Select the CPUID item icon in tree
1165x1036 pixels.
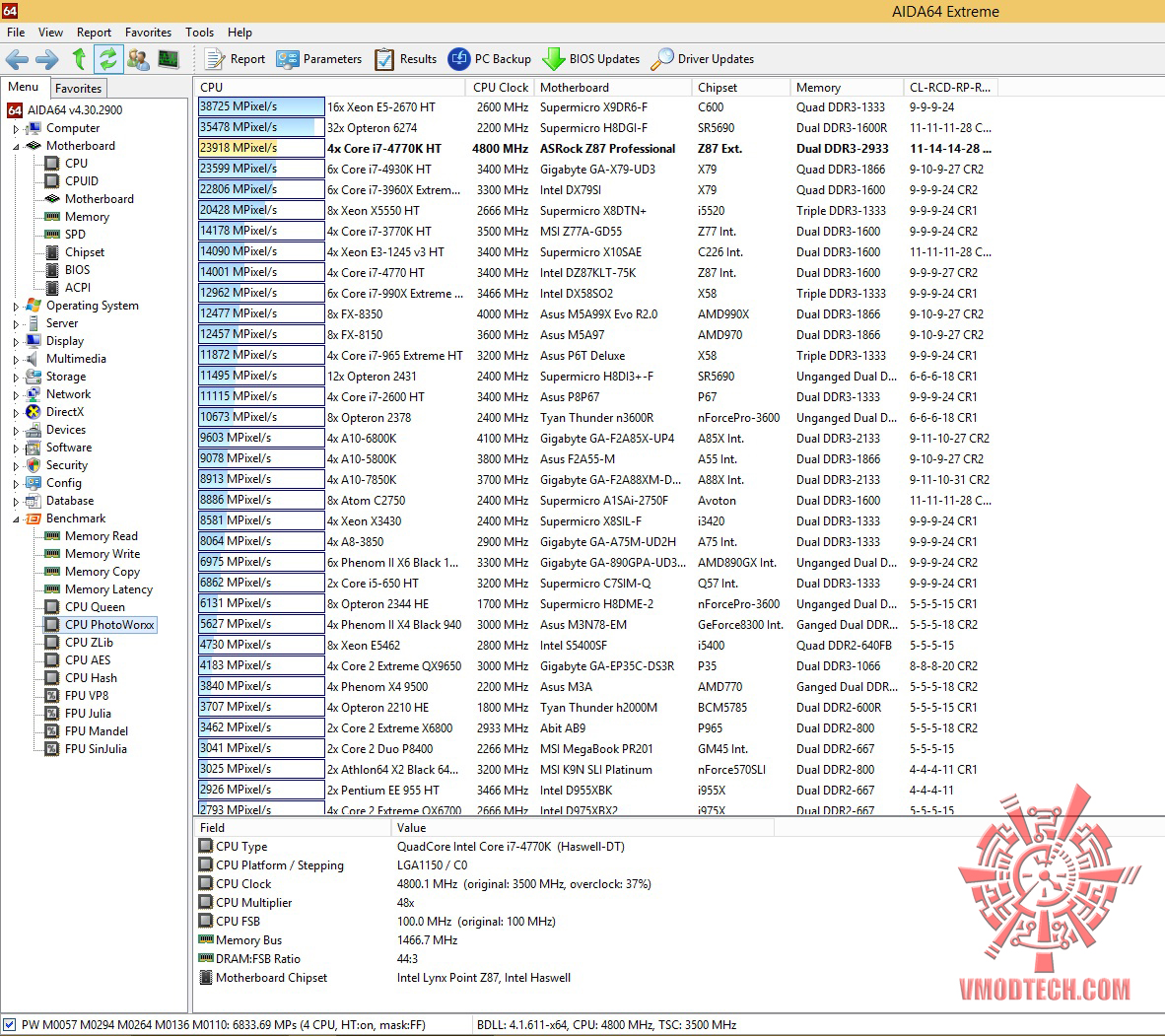point(52,180)
